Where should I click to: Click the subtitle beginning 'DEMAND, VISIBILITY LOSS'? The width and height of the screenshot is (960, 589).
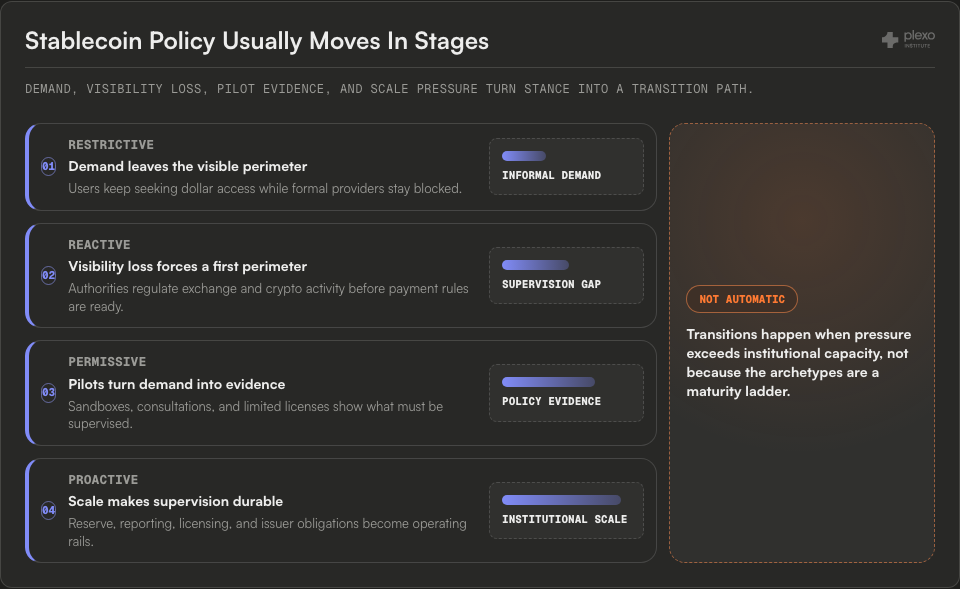[389, 89]
